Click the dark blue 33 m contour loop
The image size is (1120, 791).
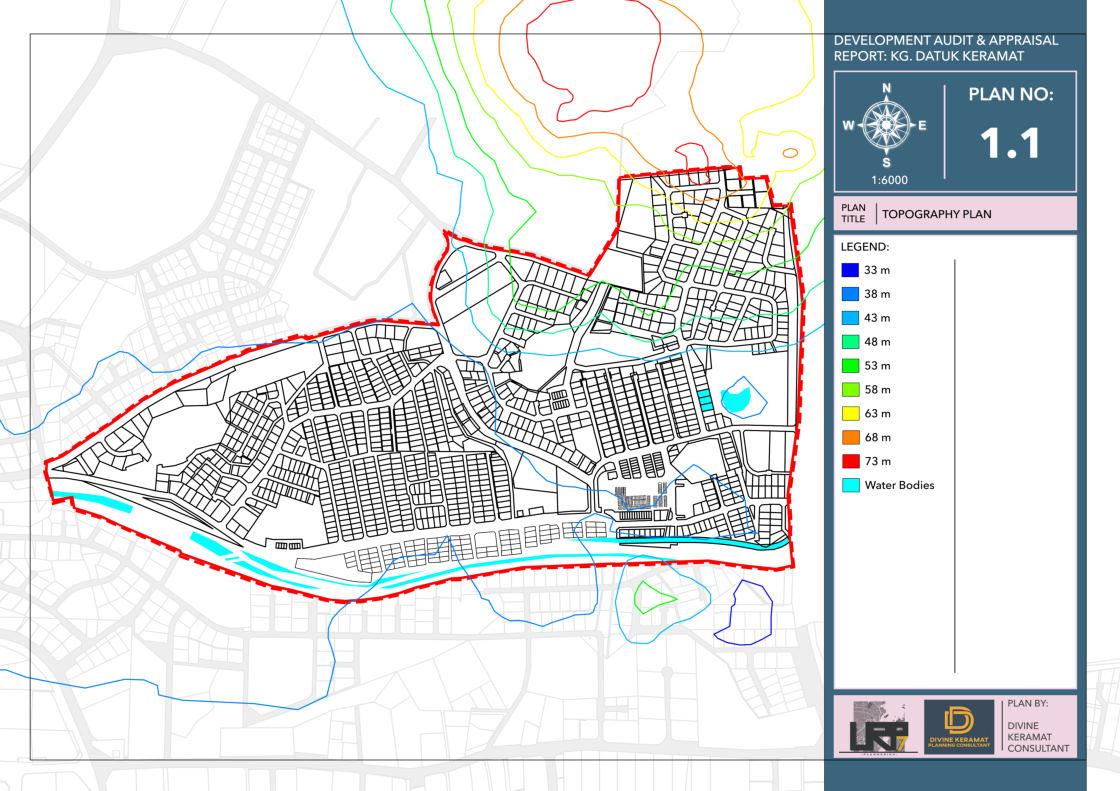744,612
